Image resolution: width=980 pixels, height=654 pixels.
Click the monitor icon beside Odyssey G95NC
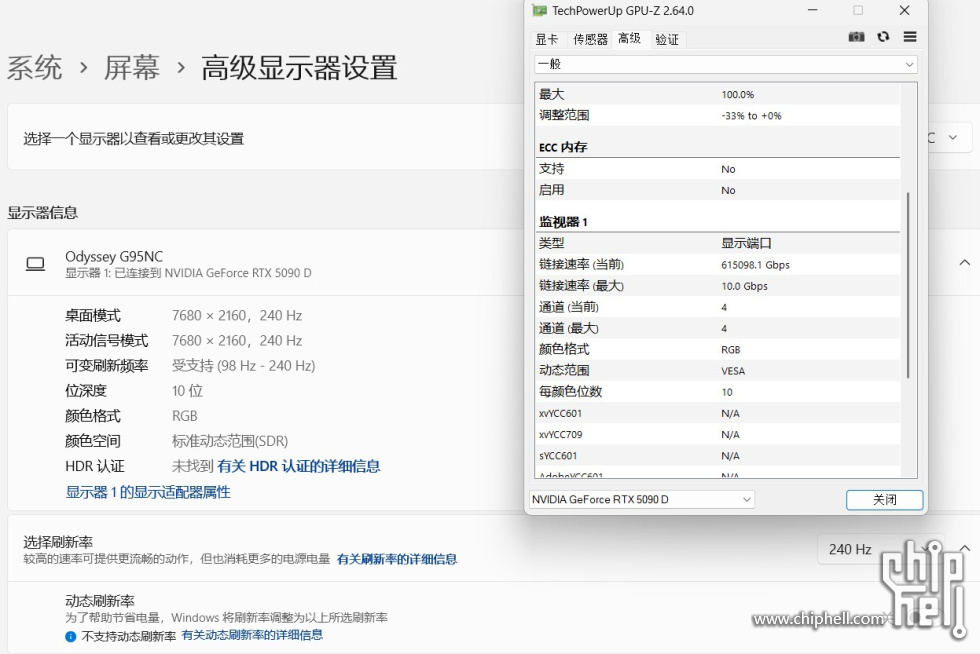[x=35, y=264]
